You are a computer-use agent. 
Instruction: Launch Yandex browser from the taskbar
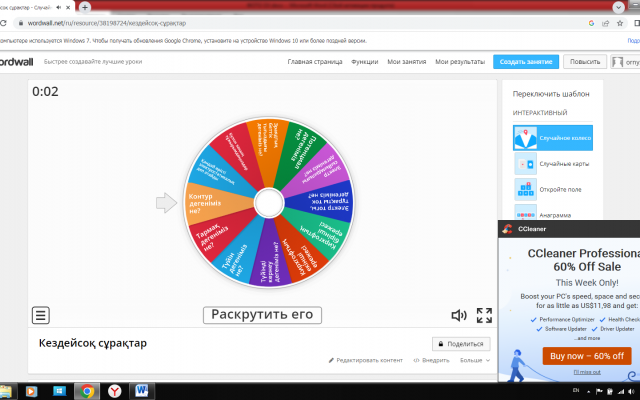(115, 390)
